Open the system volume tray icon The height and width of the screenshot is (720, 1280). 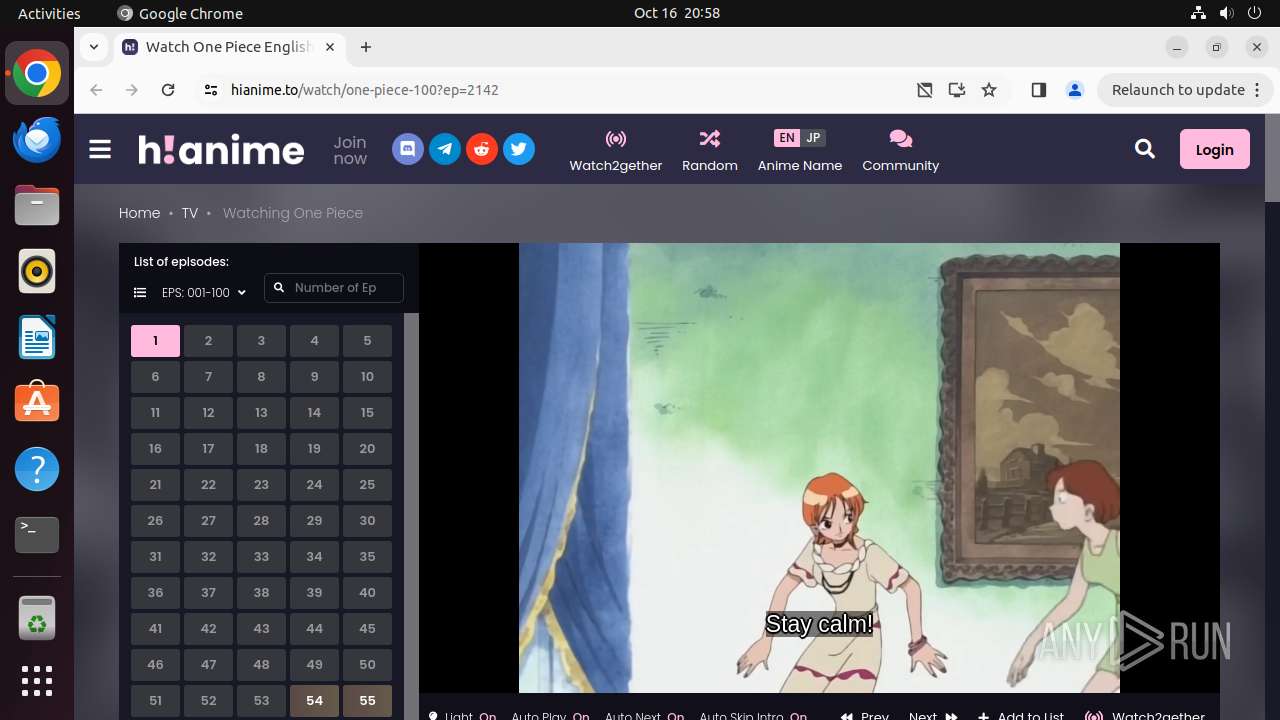click(x=1227, y=13)
